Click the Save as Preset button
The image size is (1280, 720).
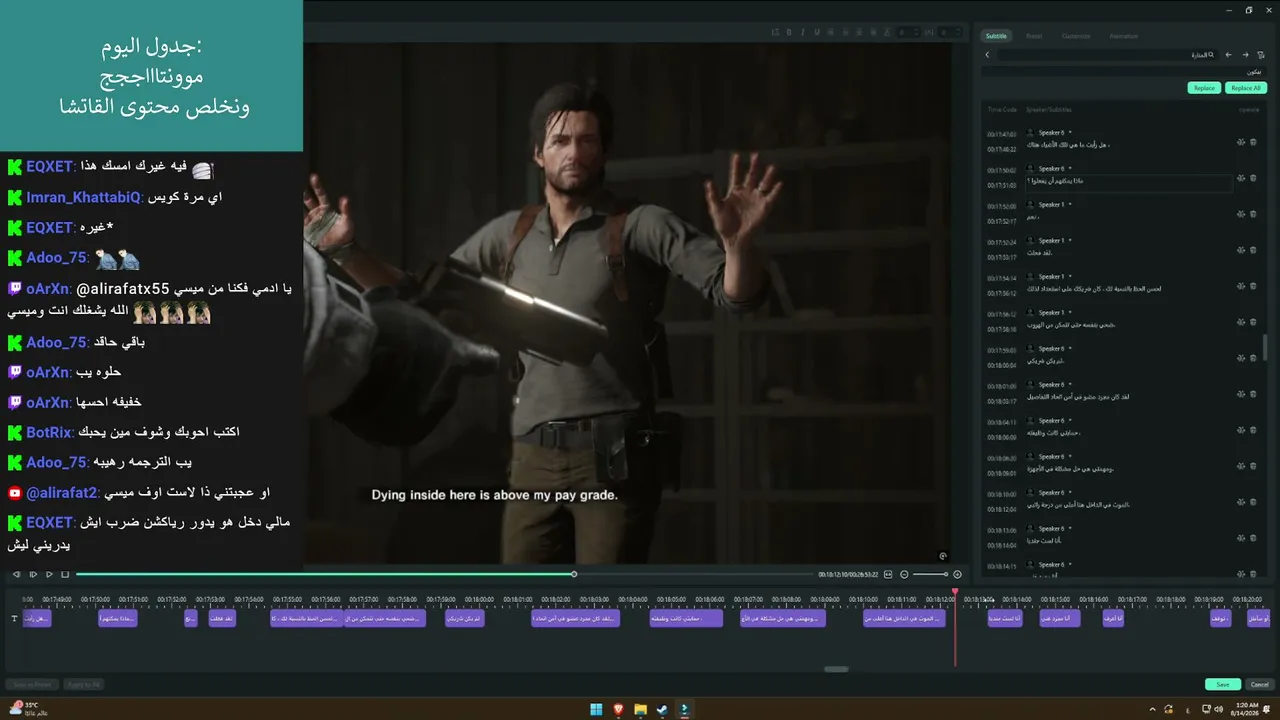32,684
